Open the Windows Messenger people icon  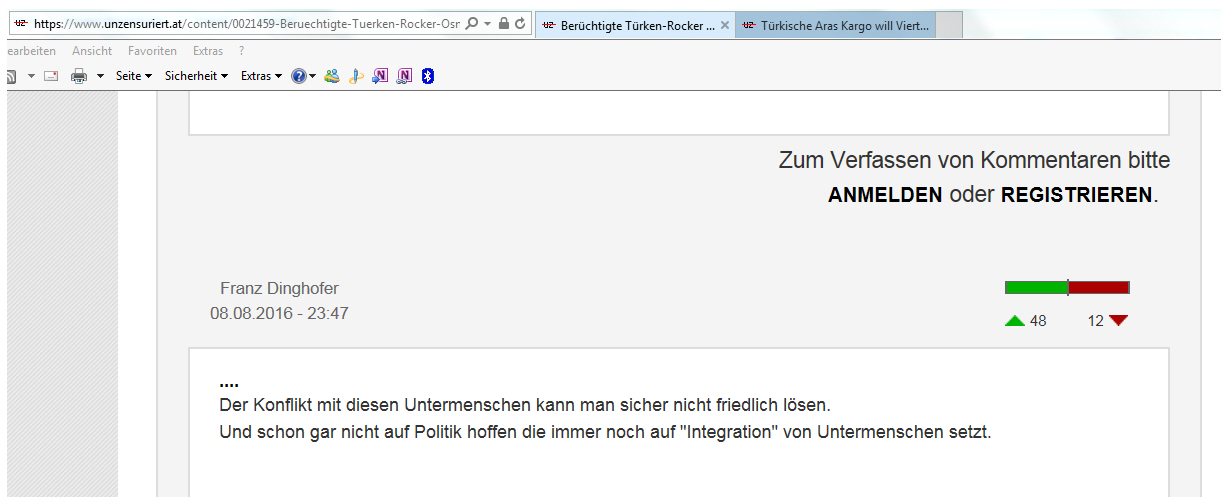click(332, 76)
